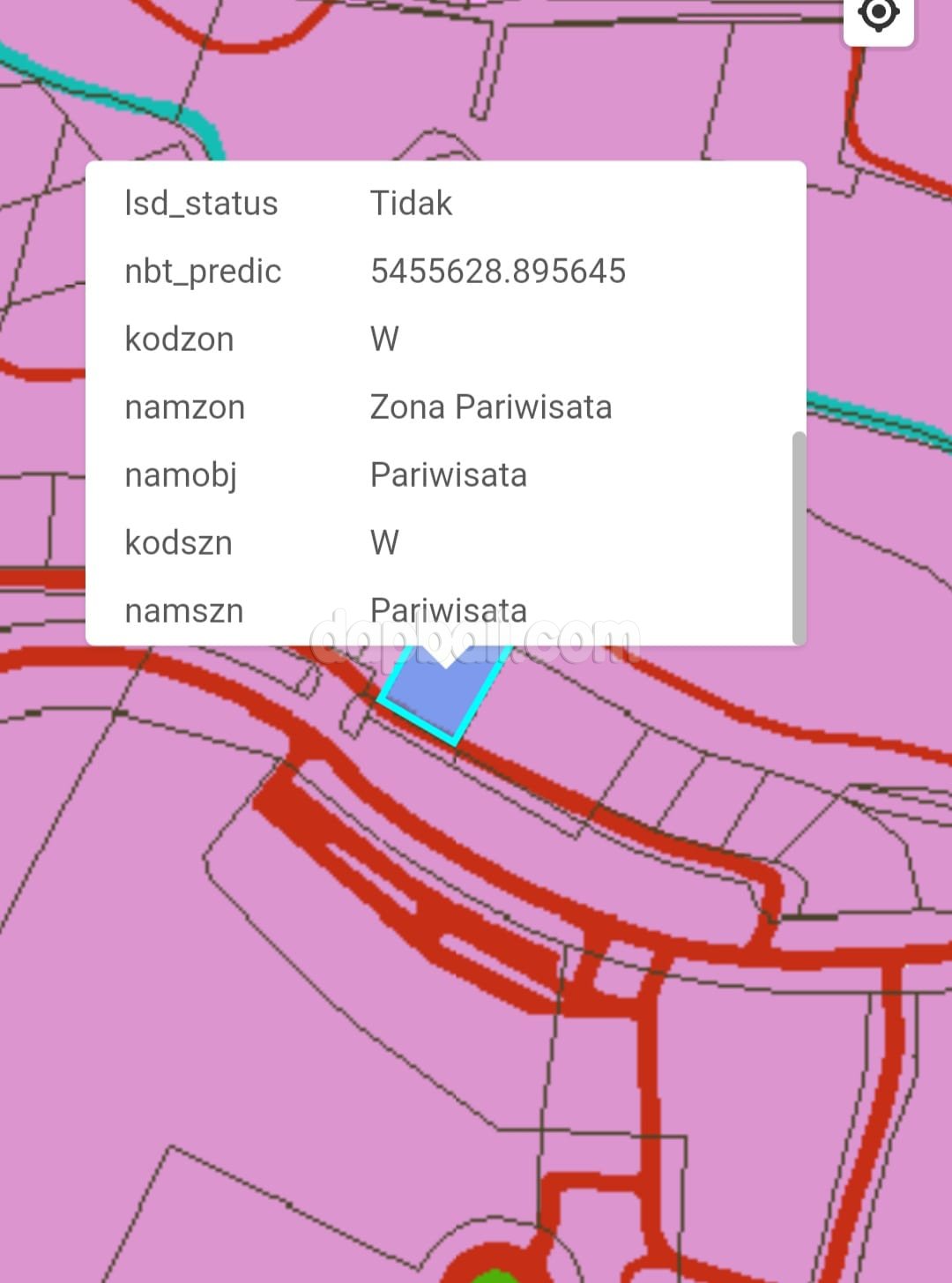Select the nbt_predic field label
This screenshot has height=1283, width=952.
(x=203, y=272)
